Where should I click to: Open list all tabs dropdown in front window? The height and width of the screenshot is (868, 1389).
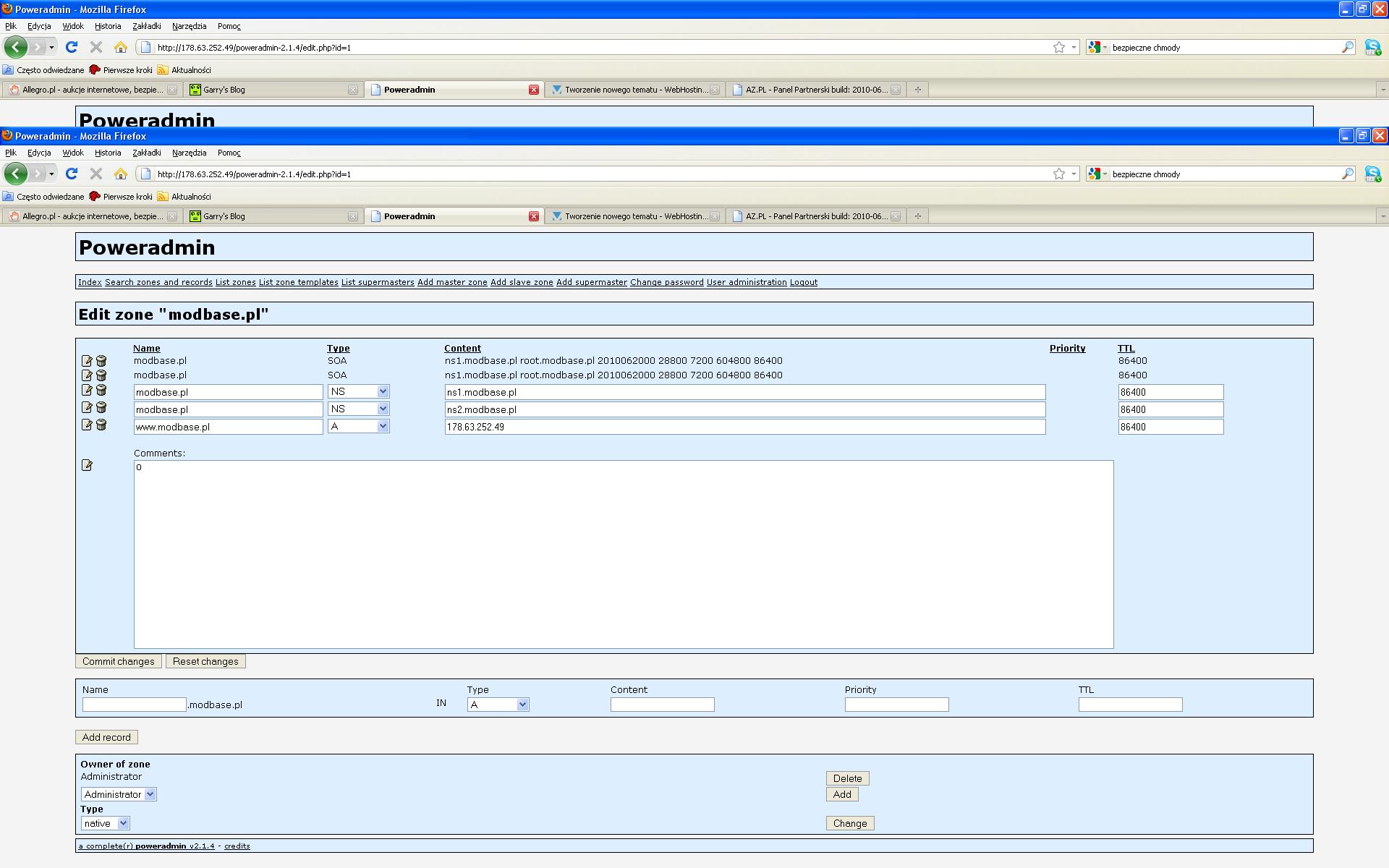pyautogui.click(x=1382, y=216)
